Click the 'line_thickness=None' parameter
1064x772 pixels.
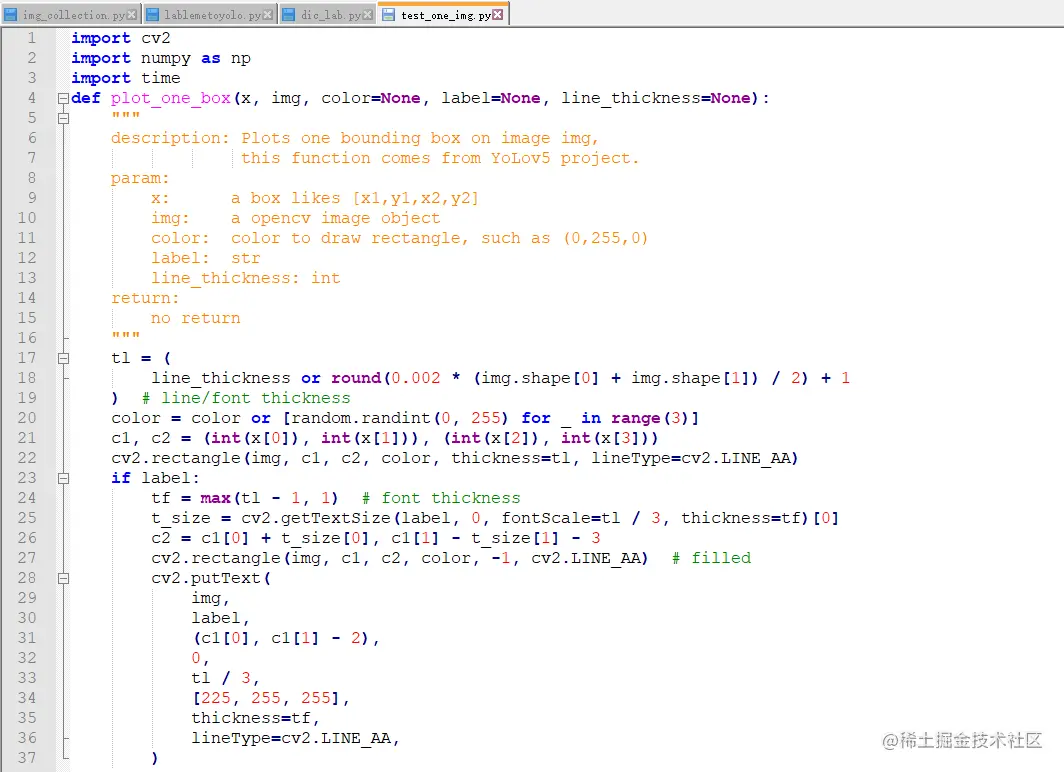656,98
